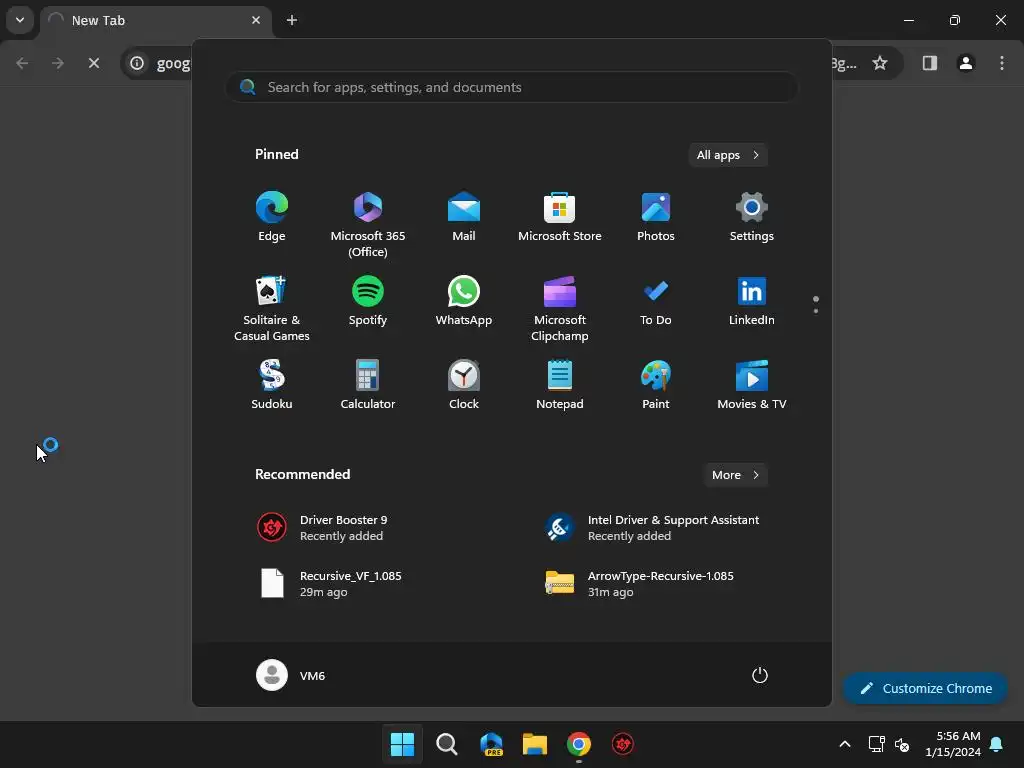Launch Calculator
Screen dimensions: 1024x768
(368, 385)
